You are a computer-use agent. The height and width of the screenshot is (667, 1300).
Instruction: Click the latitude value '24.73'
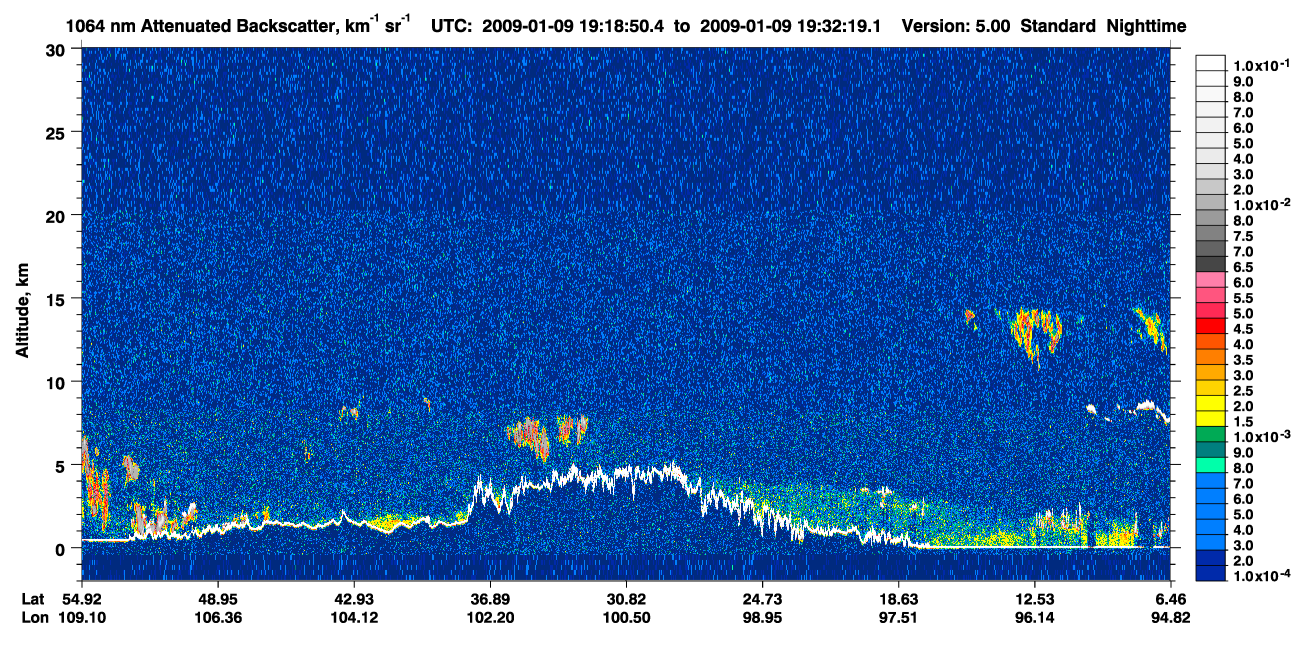[762, 598]
